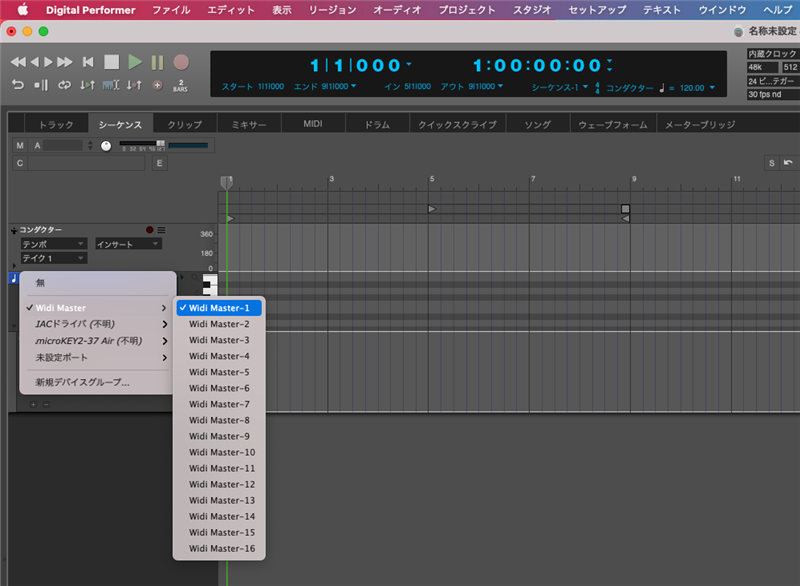
Task: Select Widi Master-2 from the submenu
Action: point(219,324)
